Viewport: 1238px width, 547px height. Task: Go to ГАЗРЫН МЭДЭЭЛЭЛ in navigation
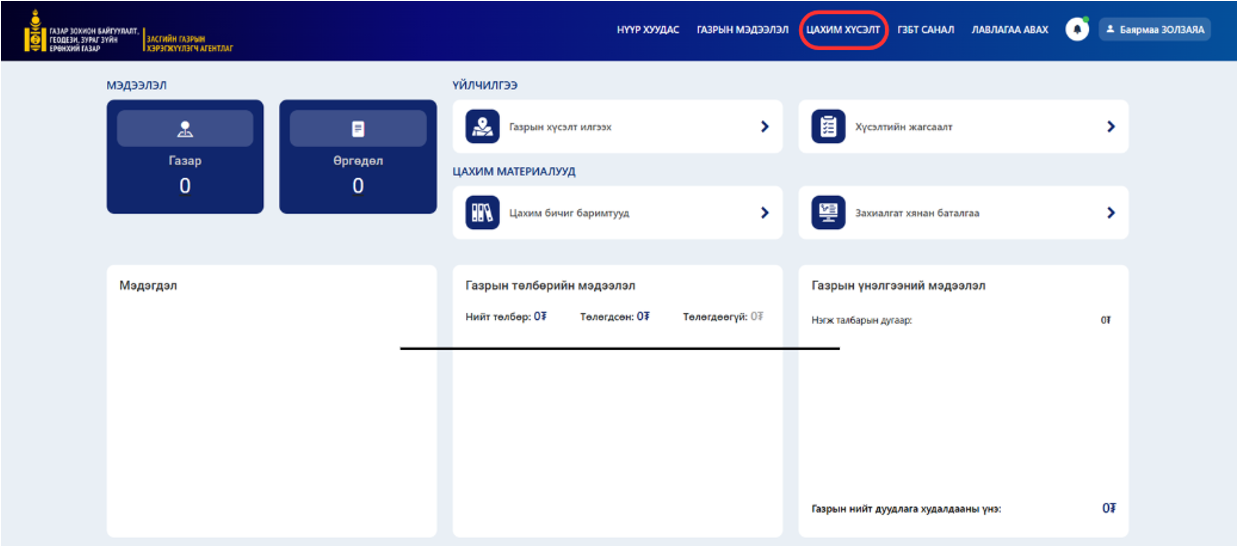742,30
